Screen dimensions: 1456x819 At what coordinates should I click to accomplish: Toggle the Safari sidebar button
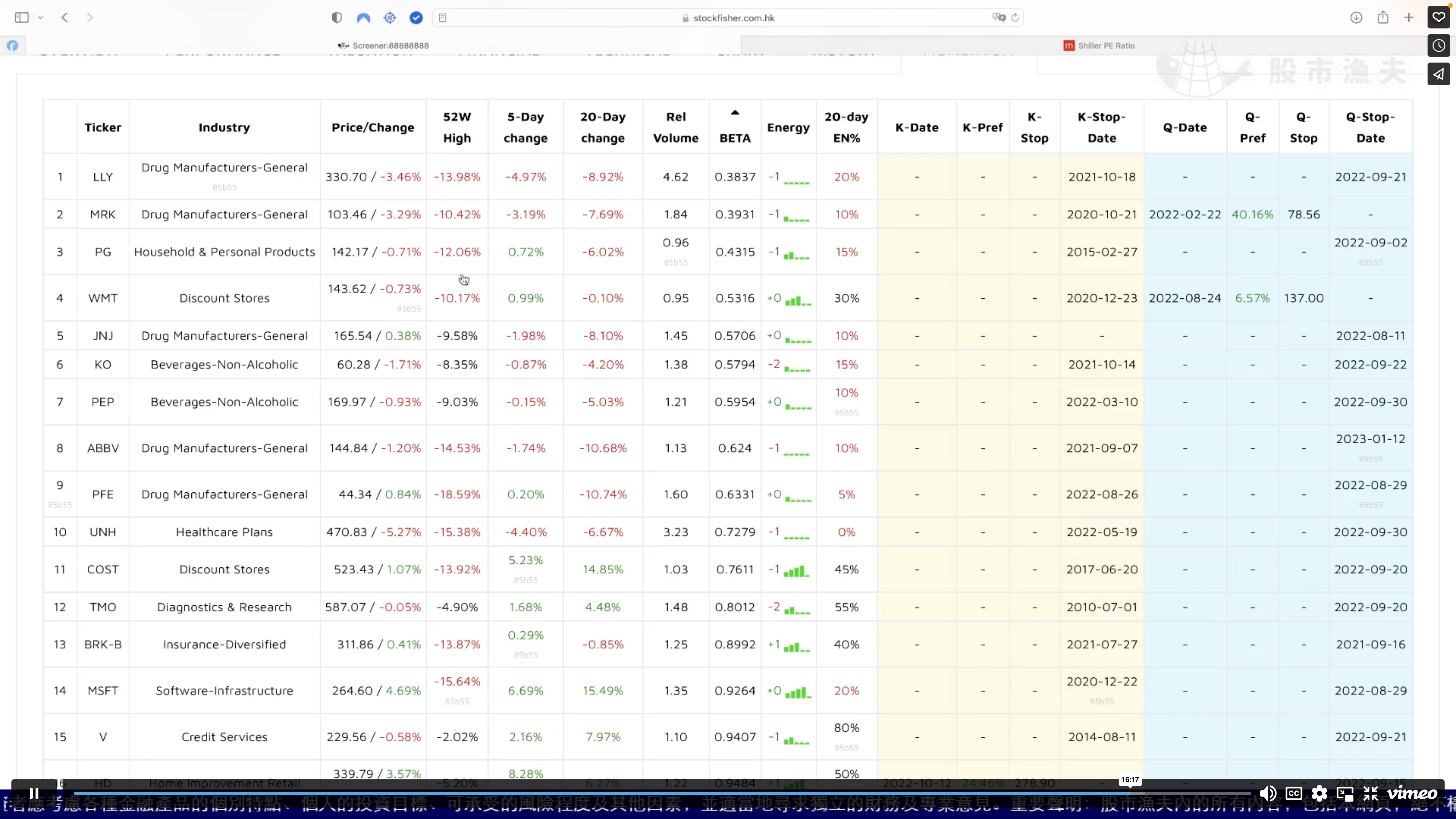pos(21,17)
